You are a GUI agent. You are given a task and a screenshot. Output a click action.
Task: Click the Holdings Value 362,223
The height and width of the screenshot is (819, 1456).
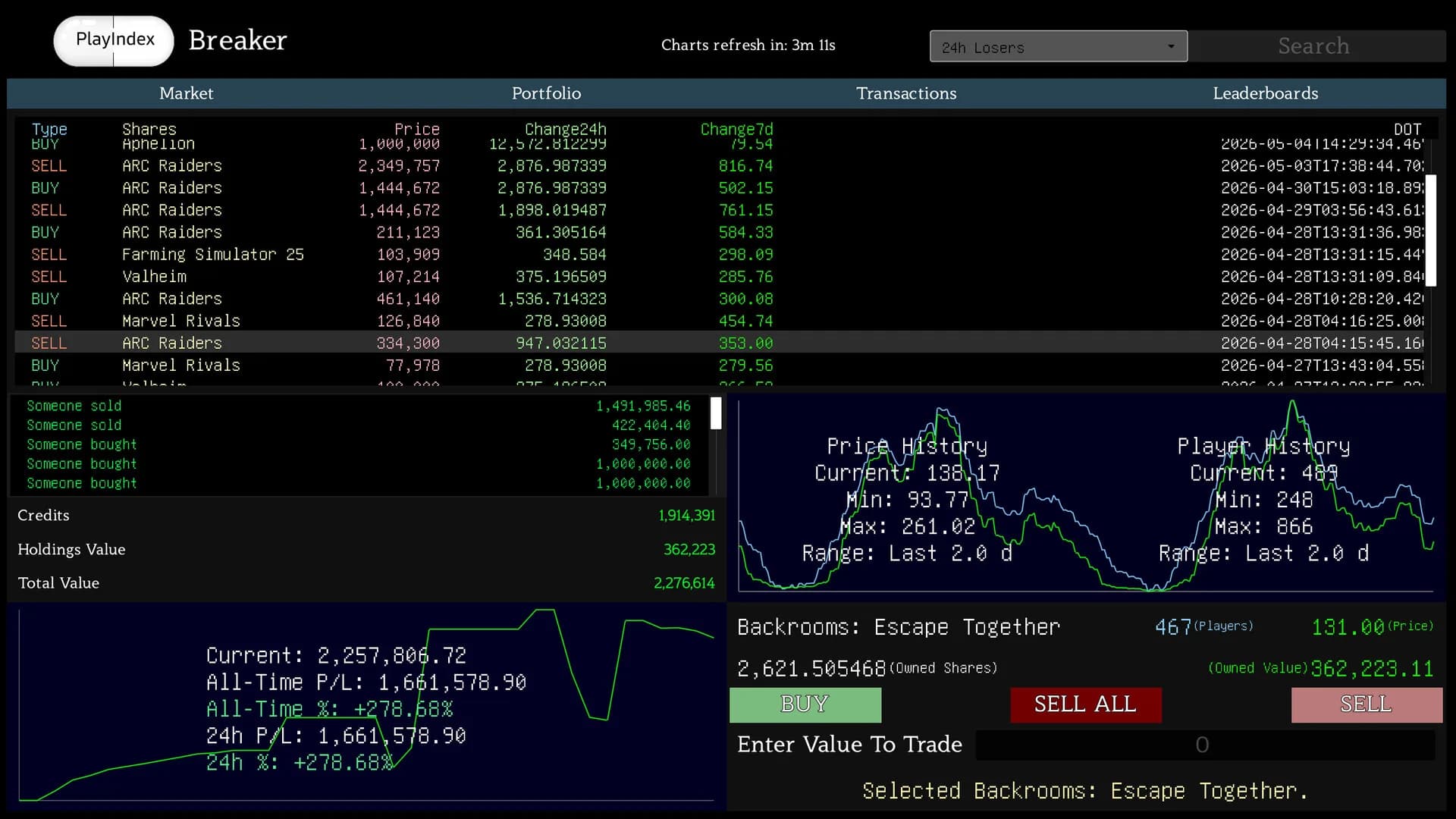[689, 549]
